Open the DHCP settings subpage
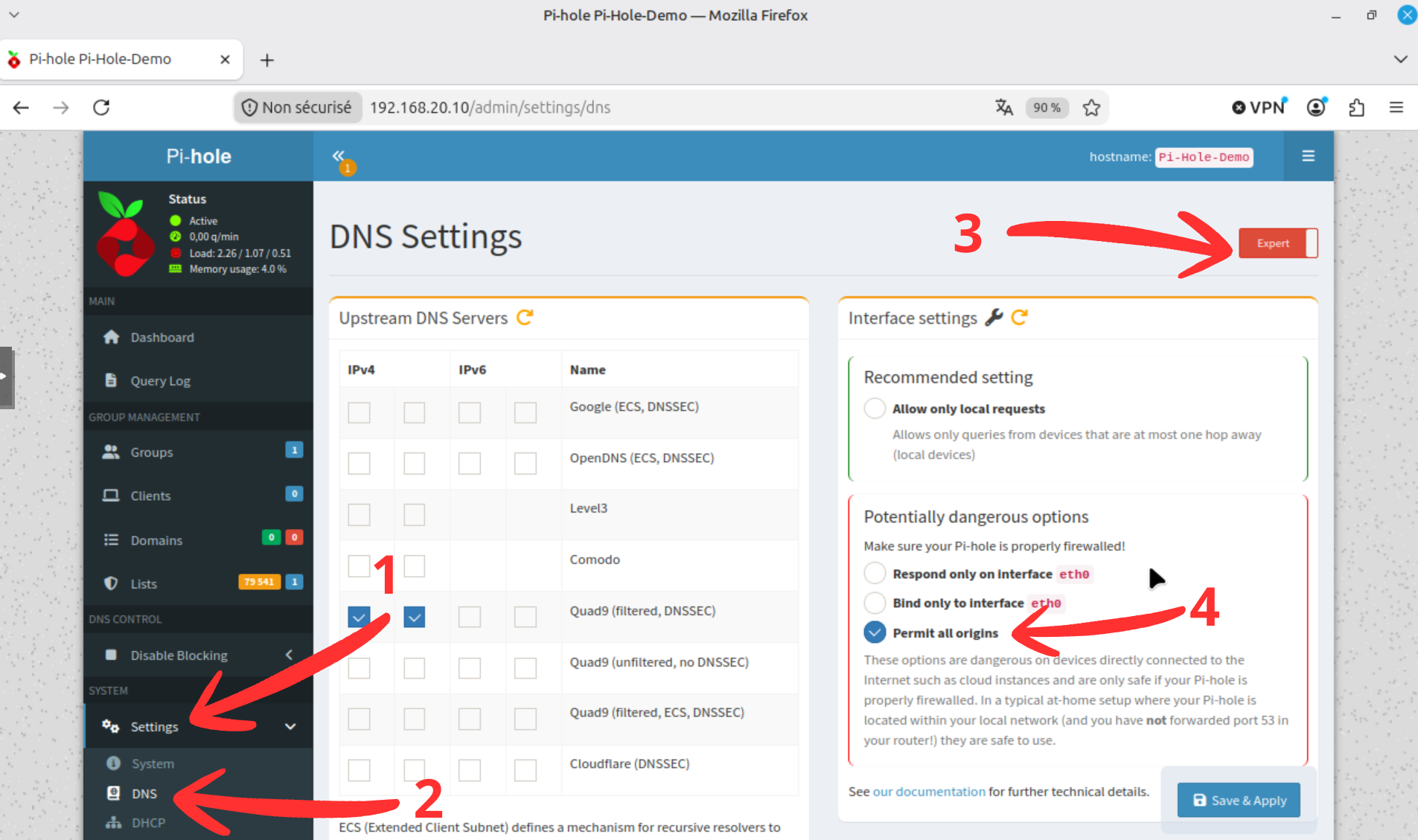 point(148,823)
